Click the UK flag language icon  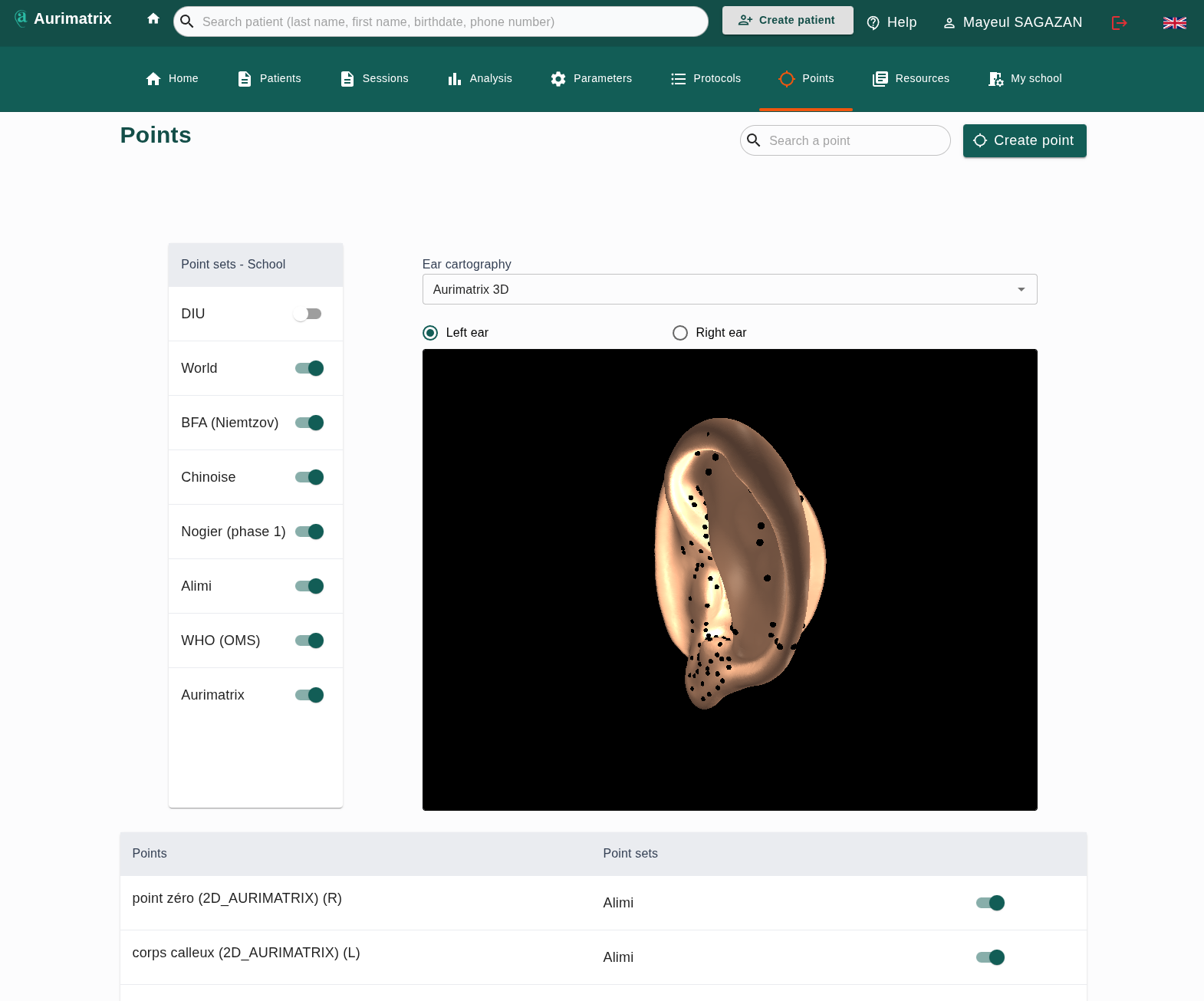coord(1174,23)
